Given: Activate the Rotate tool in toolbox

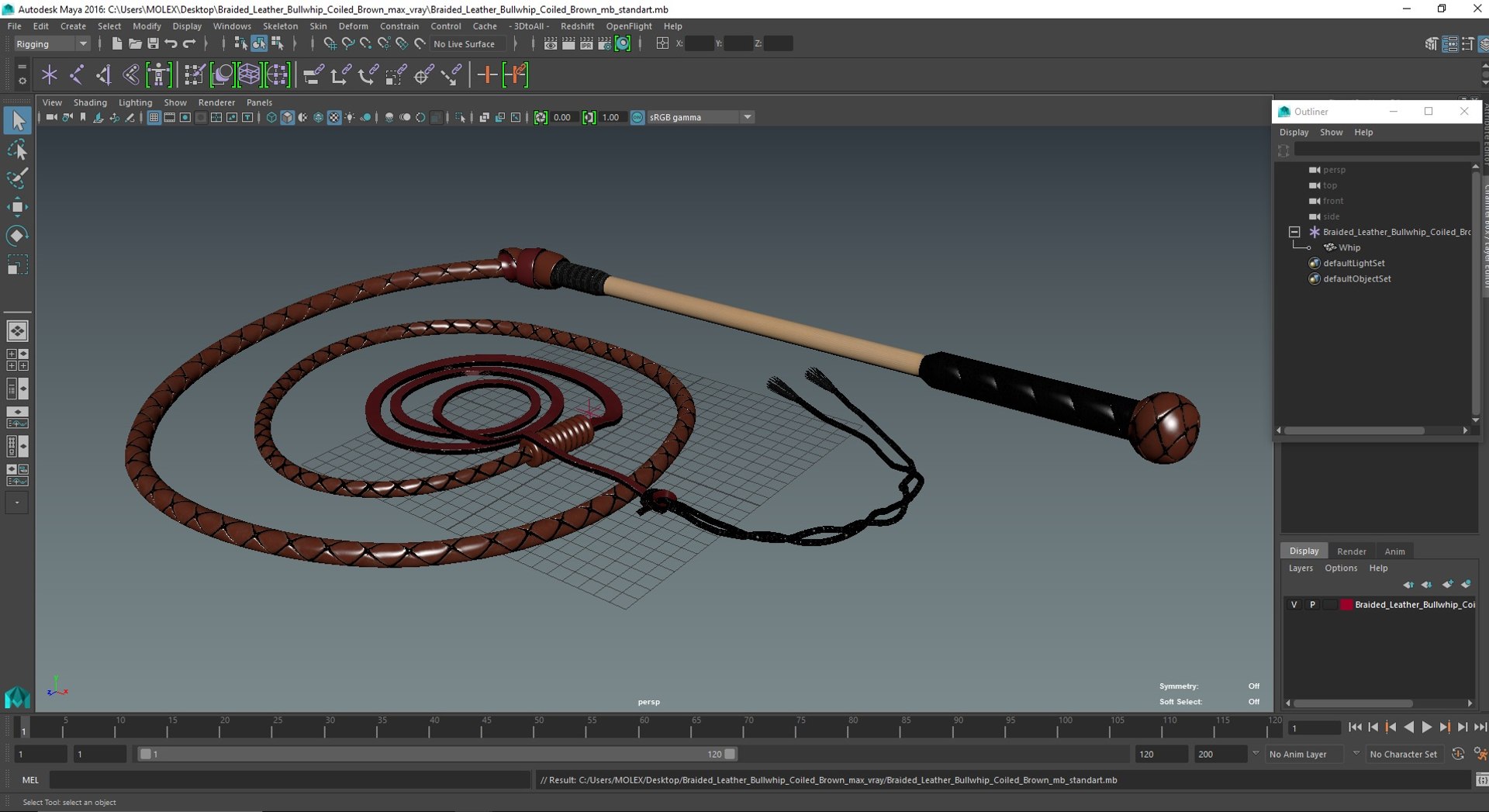Looking at the screenshot, I should tap(17, 235).
